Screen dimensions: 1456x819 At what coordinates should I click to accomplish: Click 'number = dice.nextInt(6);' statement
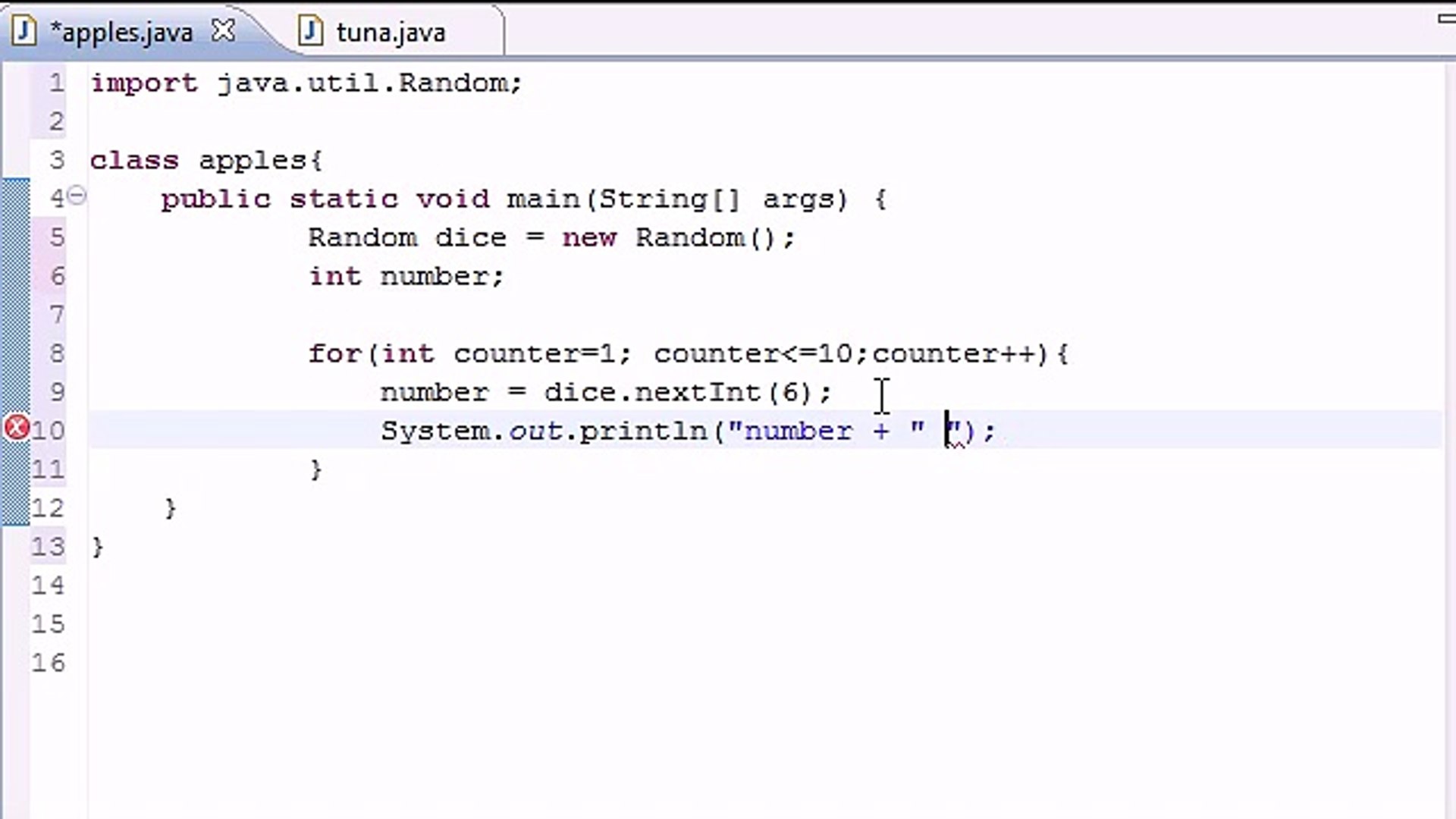coord(606,392)
